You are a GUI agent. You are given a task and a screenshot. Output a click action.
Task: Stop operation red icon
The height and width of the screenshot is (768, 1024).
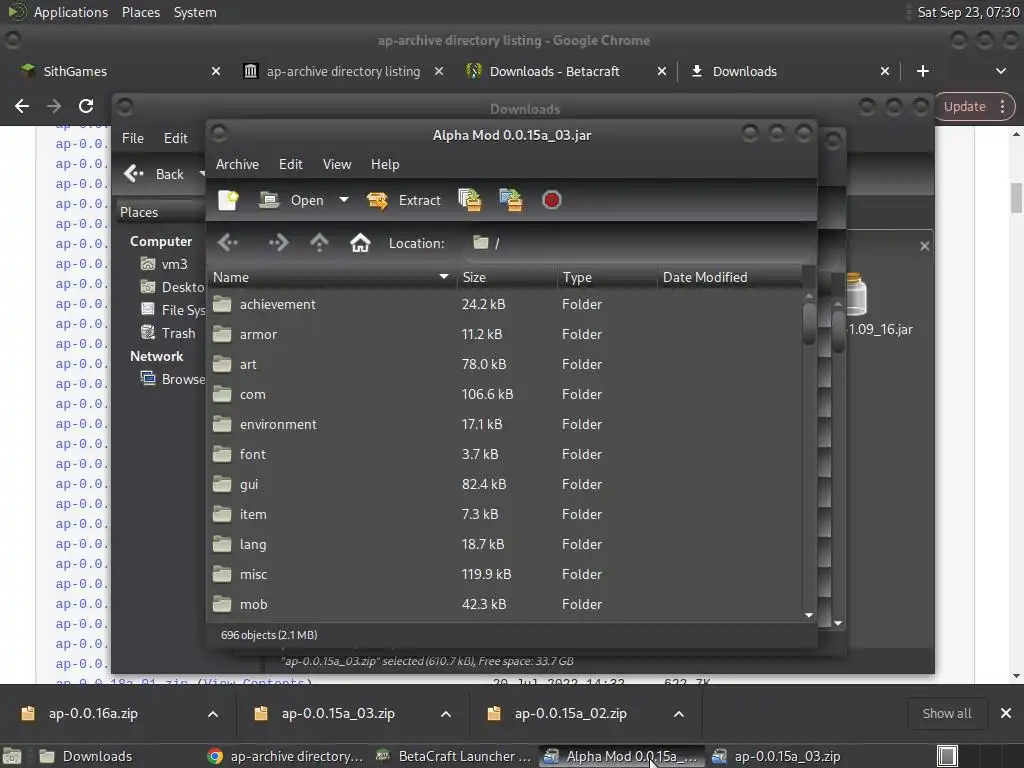tap(552, 200)
